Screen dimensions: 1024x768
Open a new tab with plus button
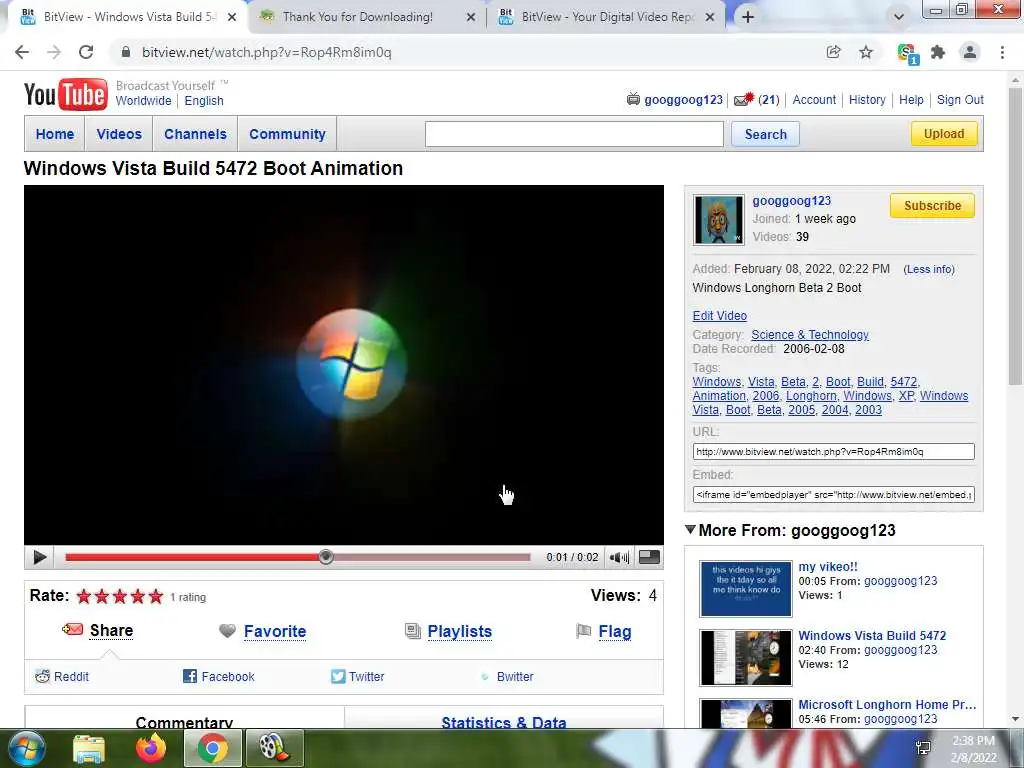(x=748, y=17)
